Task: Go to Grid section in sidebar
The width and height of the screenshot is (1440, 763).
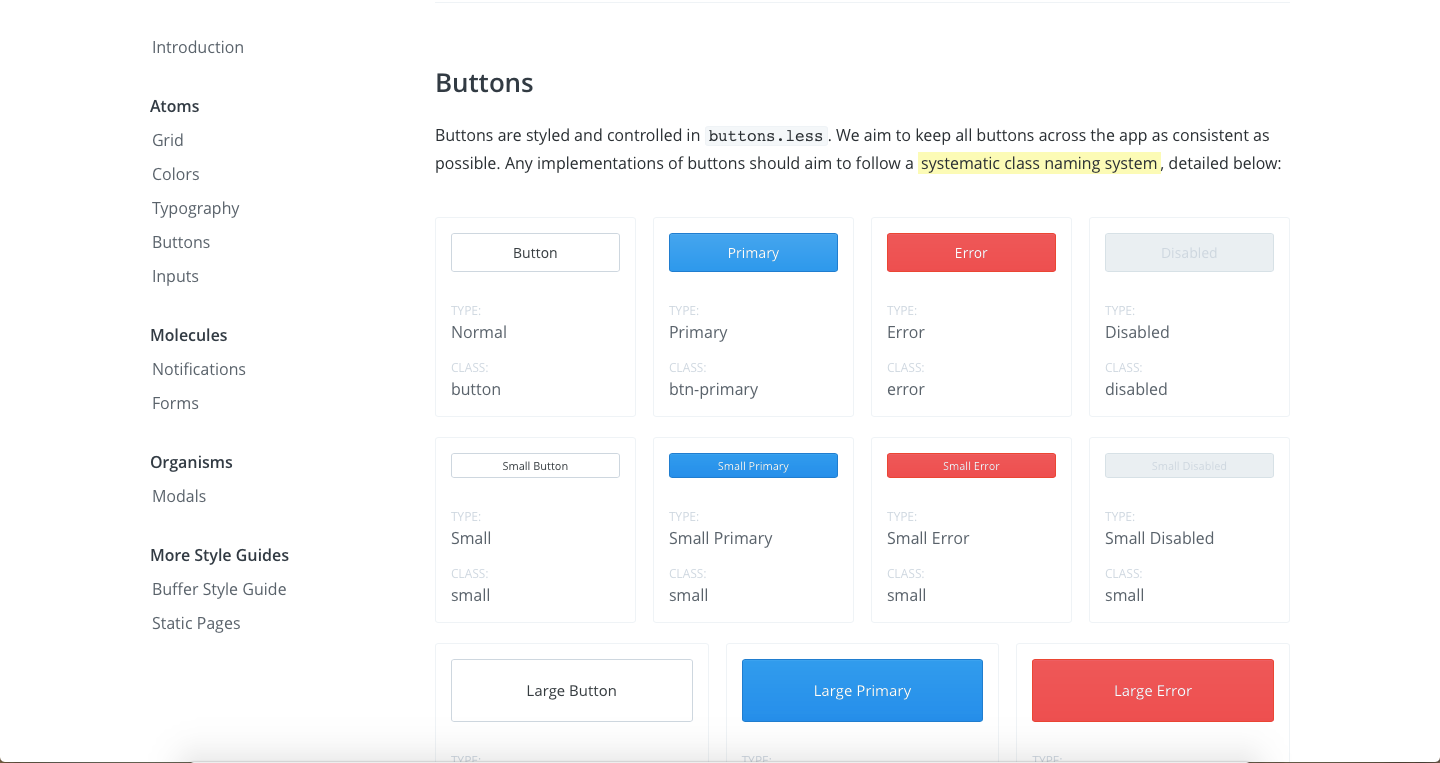Action: pyautogui.click(x=168, y=140)
